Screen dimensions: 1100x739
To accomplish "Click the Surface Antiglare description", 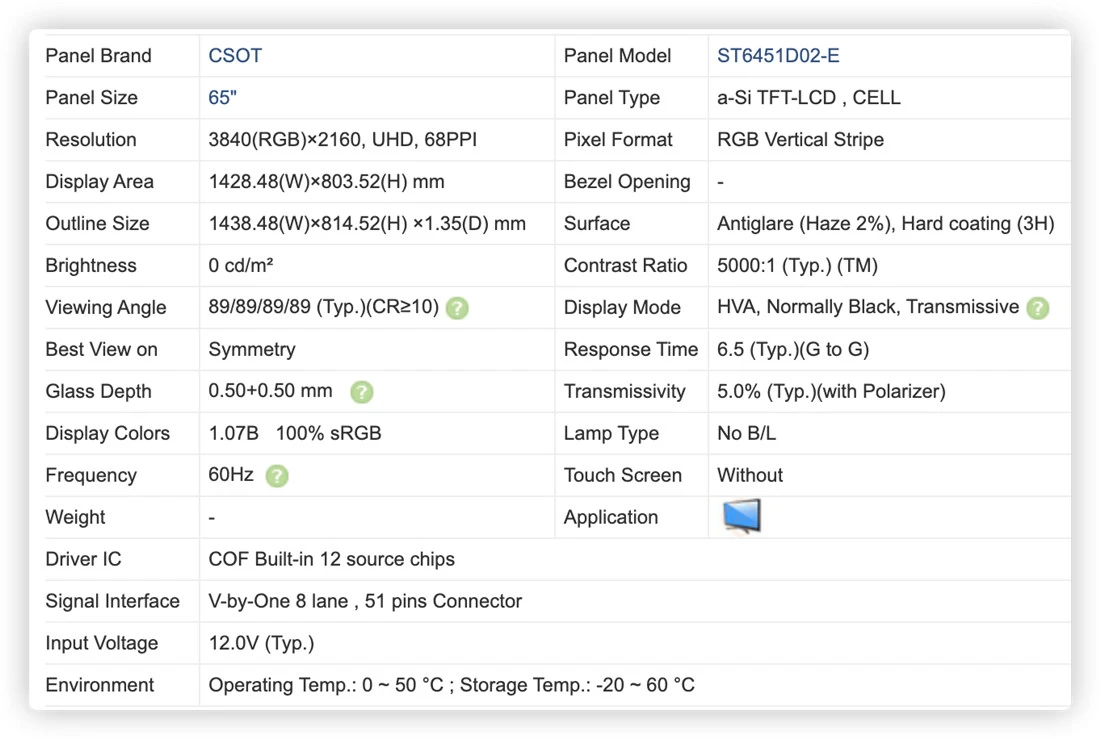I will 885,223.
